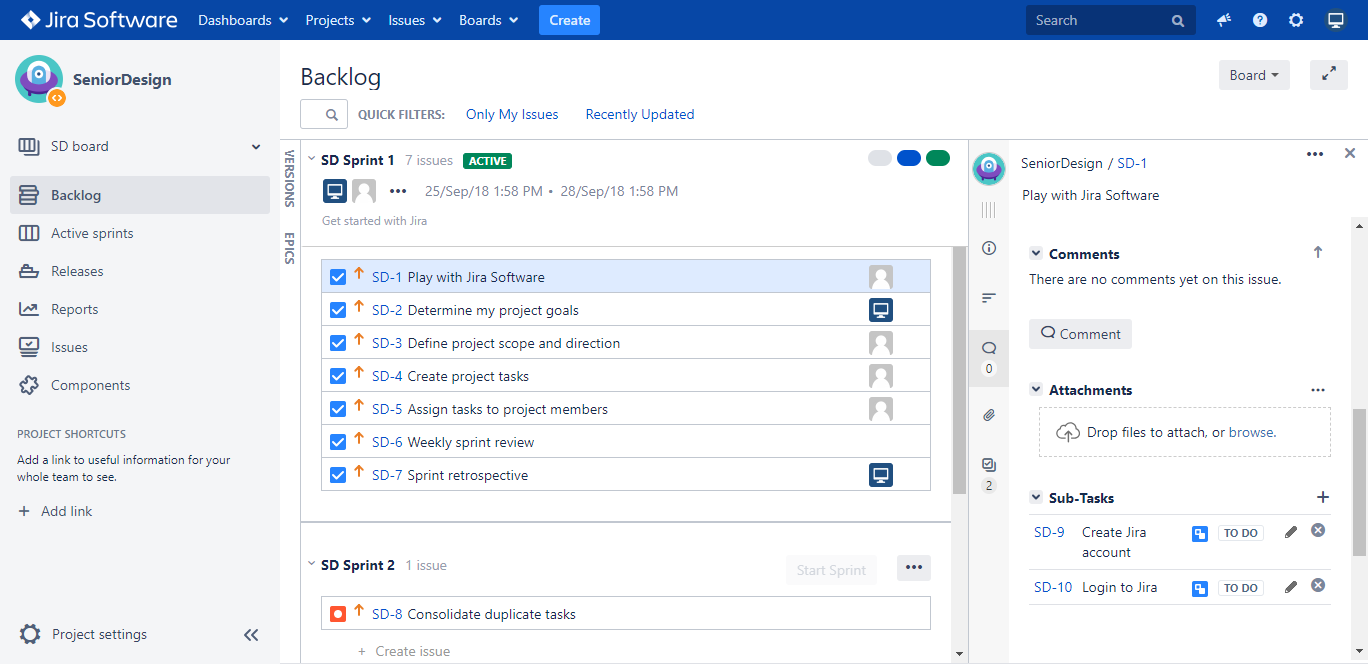Edit sub-task SD-9 using the pencil icon

click(x=1290, y=532)
